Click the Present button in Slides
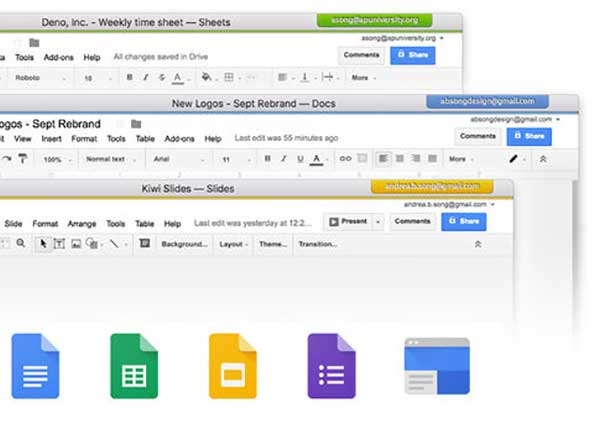Screen dimensions: 600x438 click(x=348, y=221)
